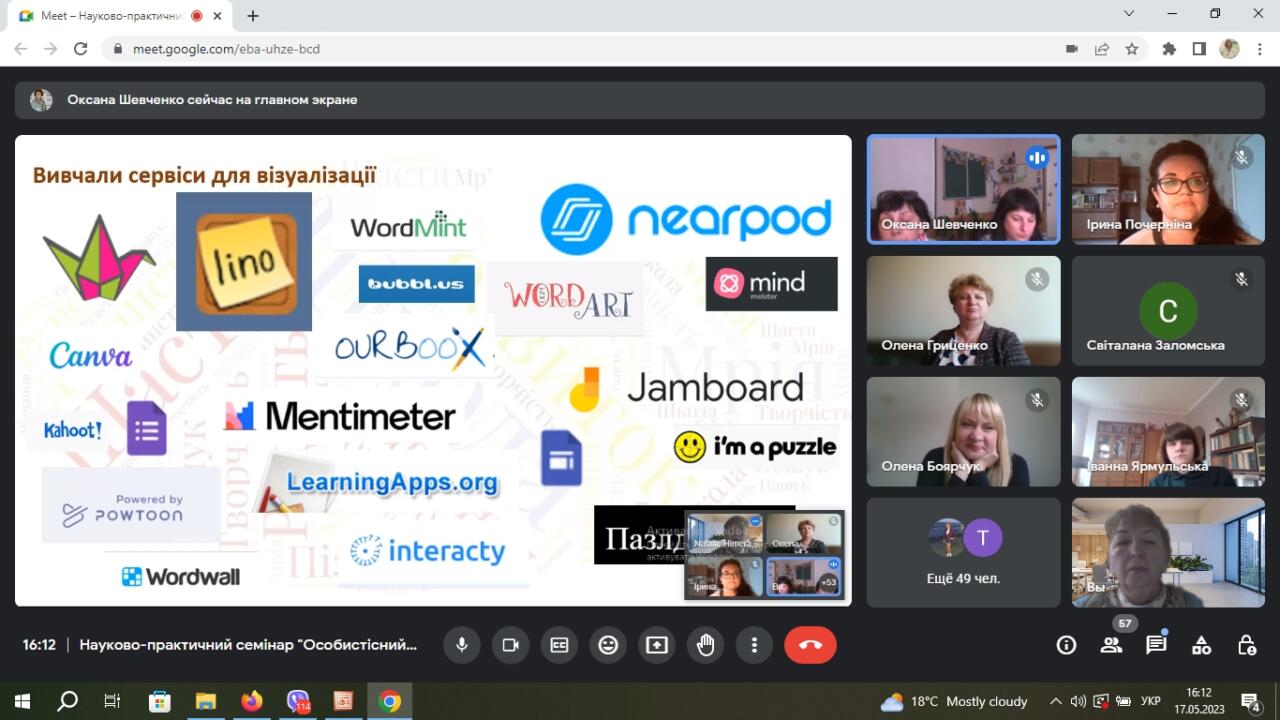Click the shared presentation slide
1280x720 pixels.
point(433,370)
